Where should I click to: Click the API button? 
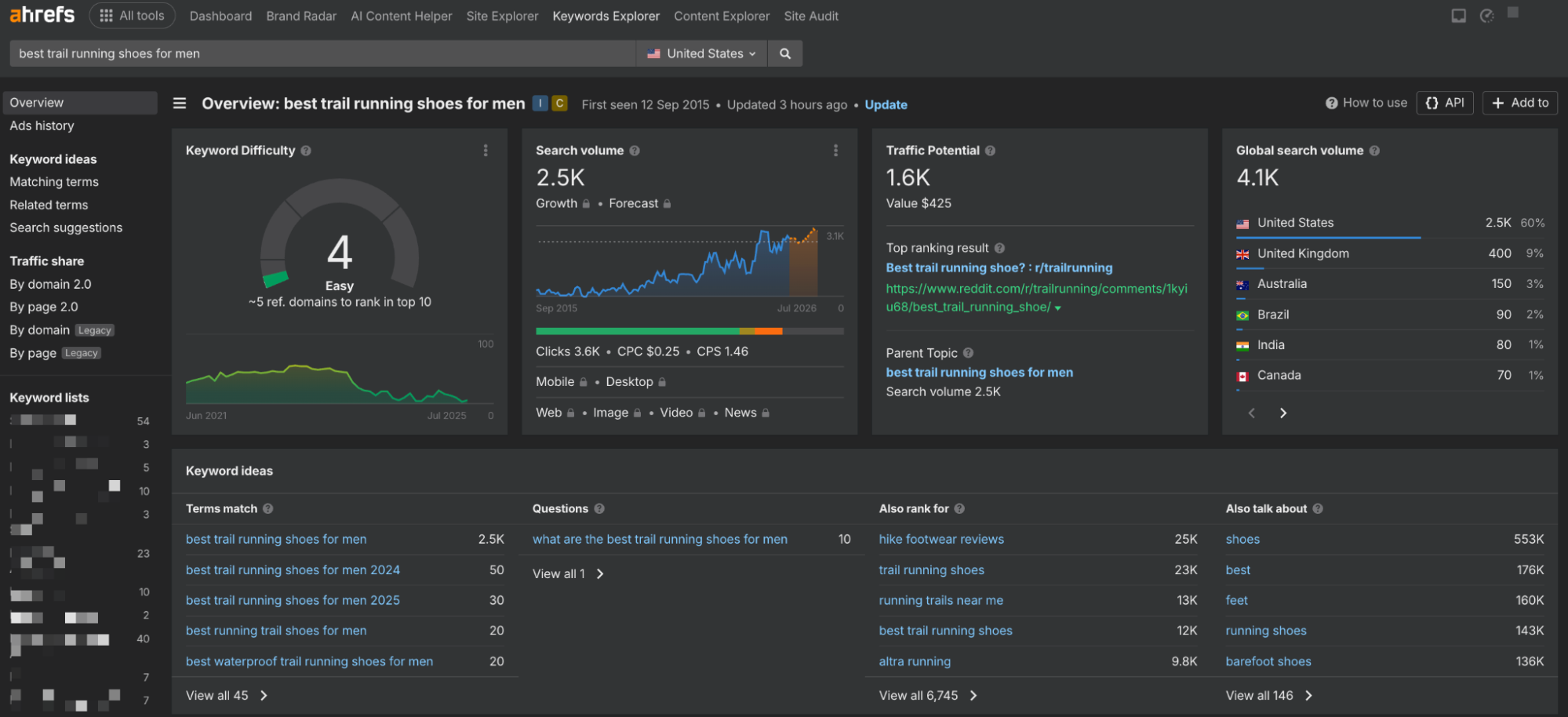pyautogui.click(x=1445, y=103)
